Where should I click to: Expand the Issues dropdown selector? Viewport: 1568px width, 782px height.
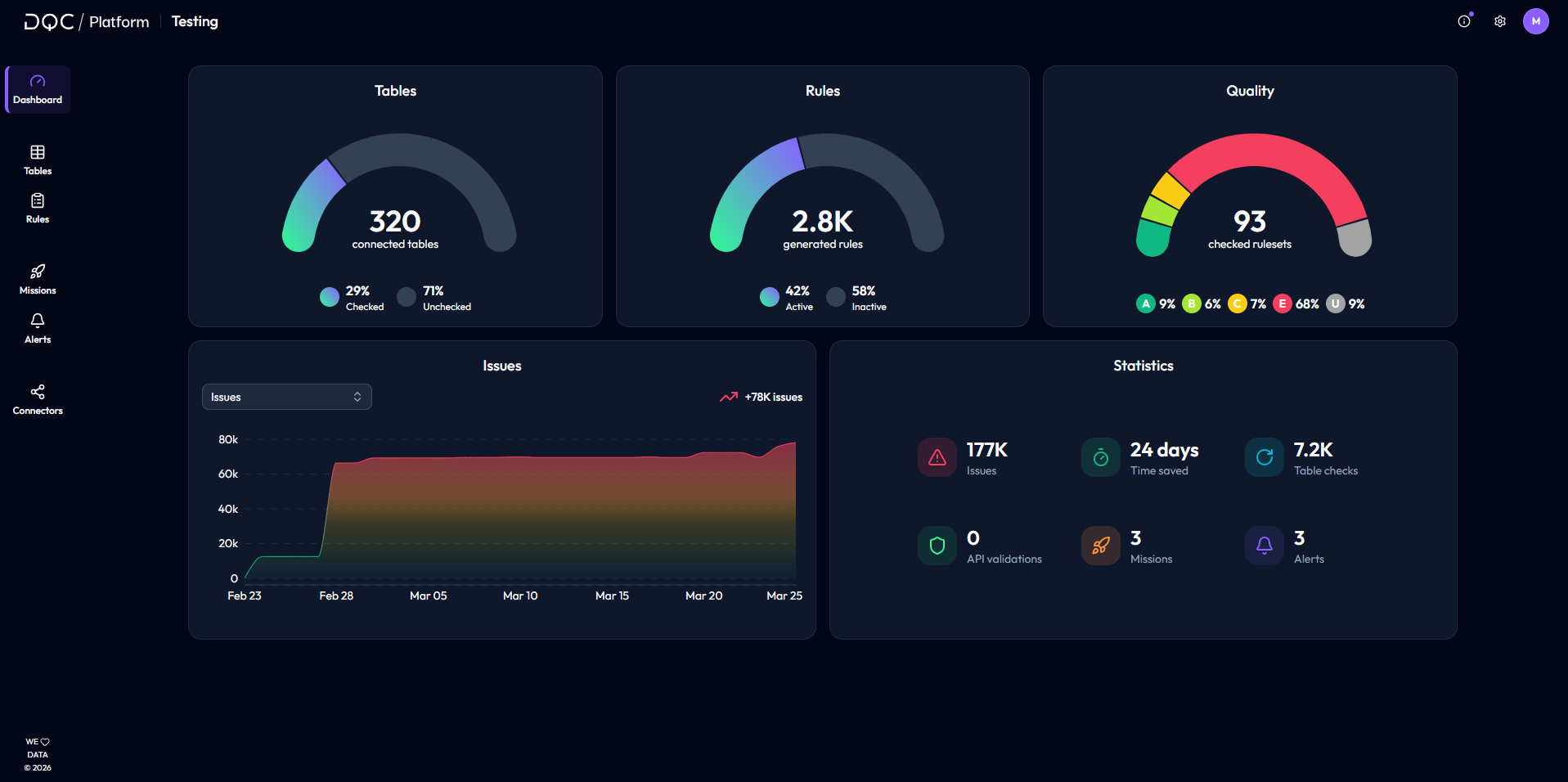coord(287,397)
